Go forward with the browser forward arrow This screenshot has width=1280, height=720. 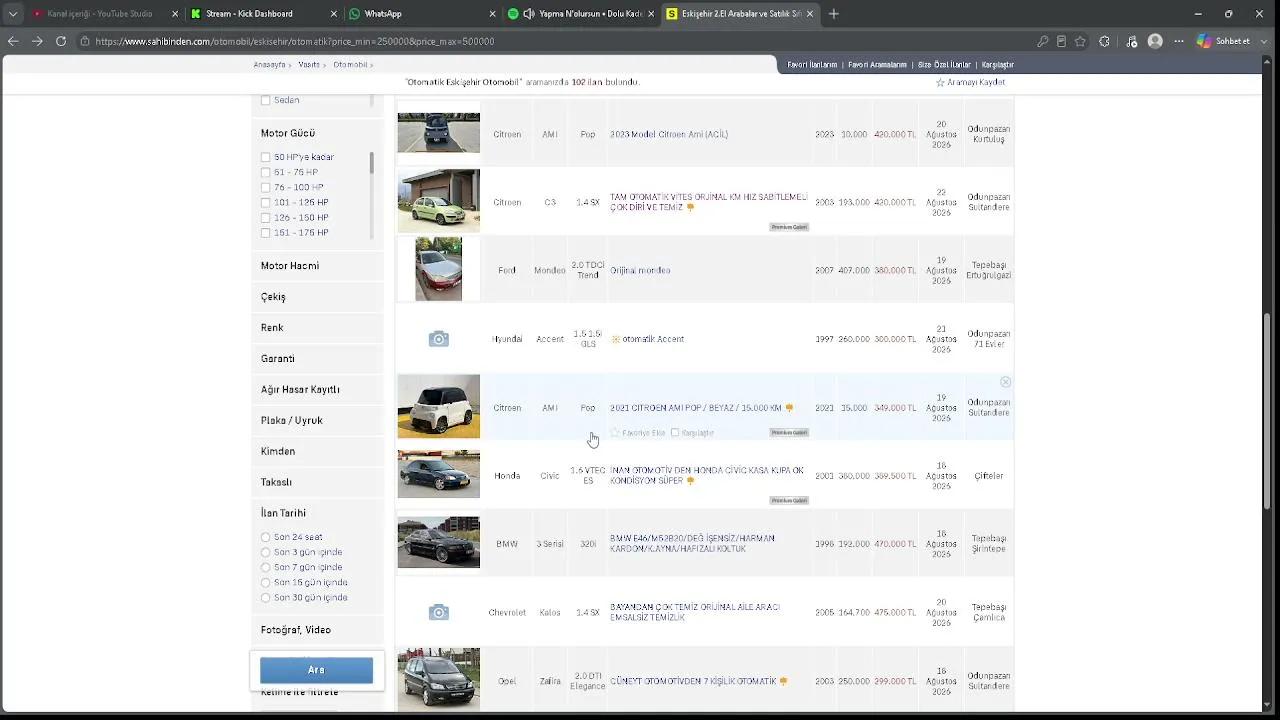point(37,41)
